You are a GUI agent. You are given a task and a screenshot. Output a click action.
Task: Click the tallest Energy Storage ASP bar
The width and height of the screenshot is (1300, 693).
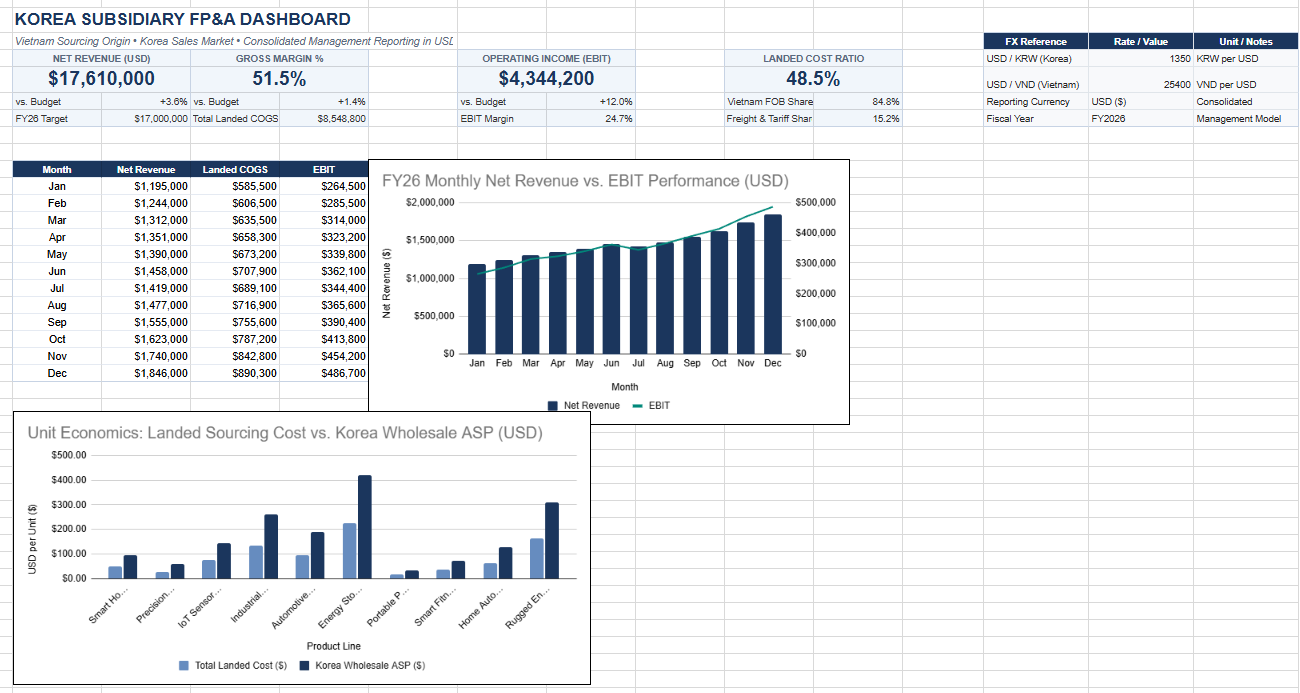(365, 527)
